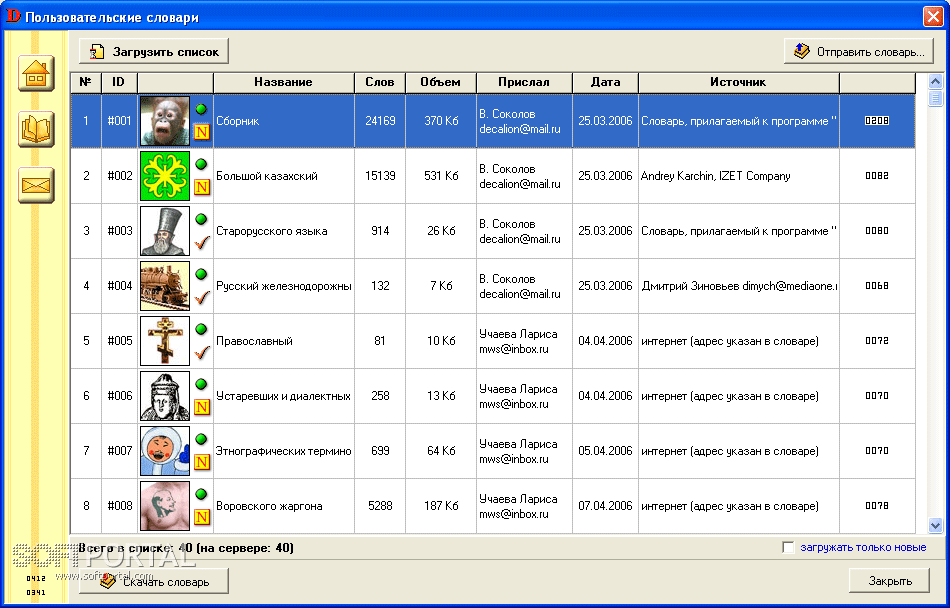Click the scrollbar up arrow
The width and height of the screenshot is (950, 608).
point(935,81)
